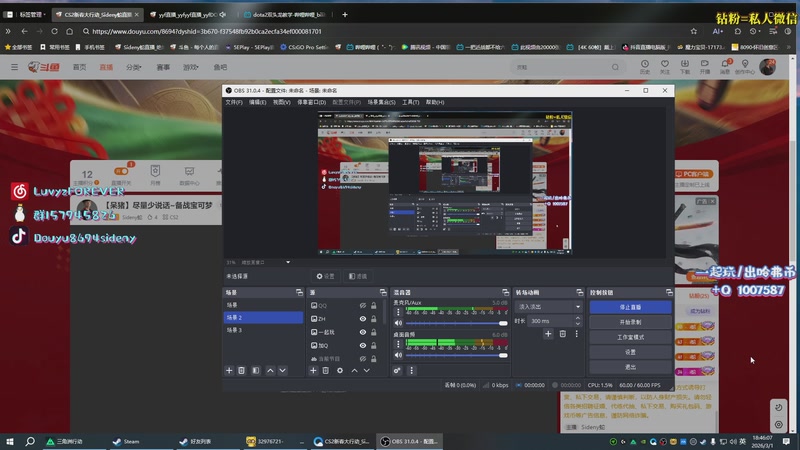Click the 工作室模式 studio mode button
The width and height of the screenshot is (800, 450).
pyautogui.click(x=630, y=337)
